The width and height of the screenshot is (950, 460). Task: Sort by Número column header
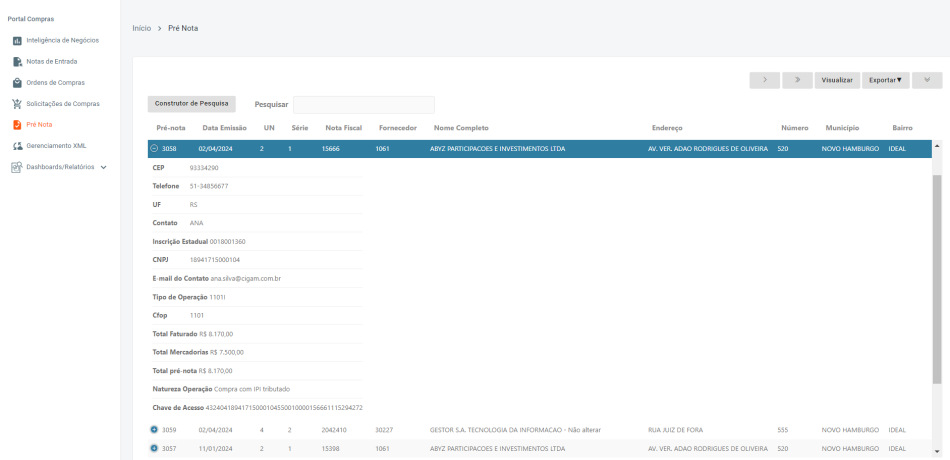pyautogui.click(x=794, y=128)
